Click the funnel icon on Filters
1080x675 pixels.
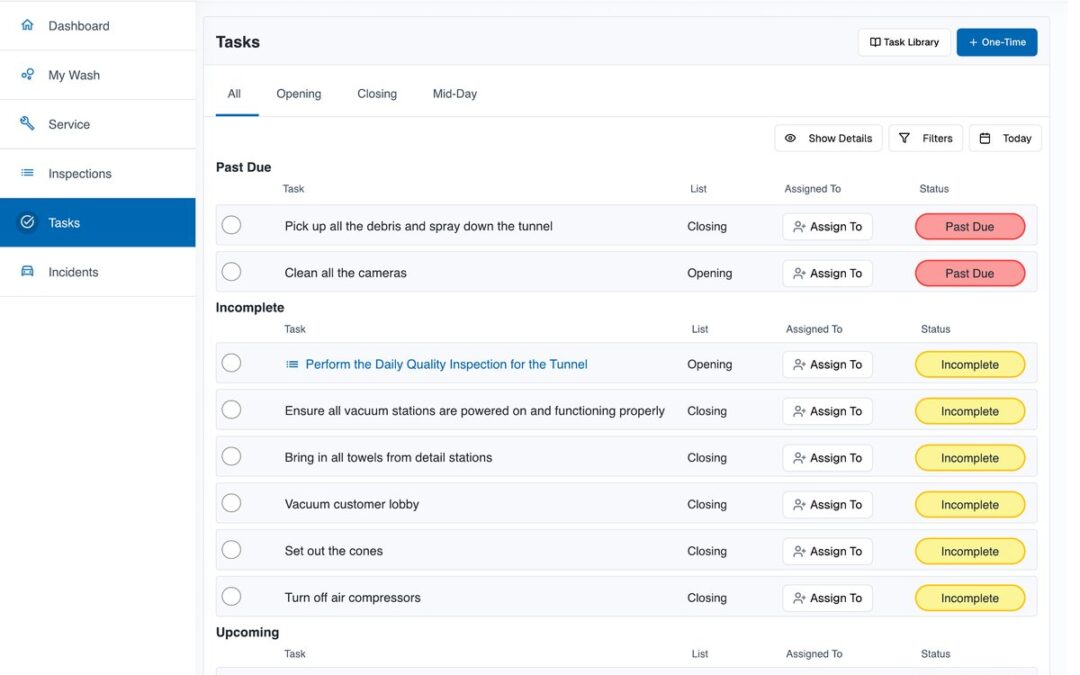point(904,138)
